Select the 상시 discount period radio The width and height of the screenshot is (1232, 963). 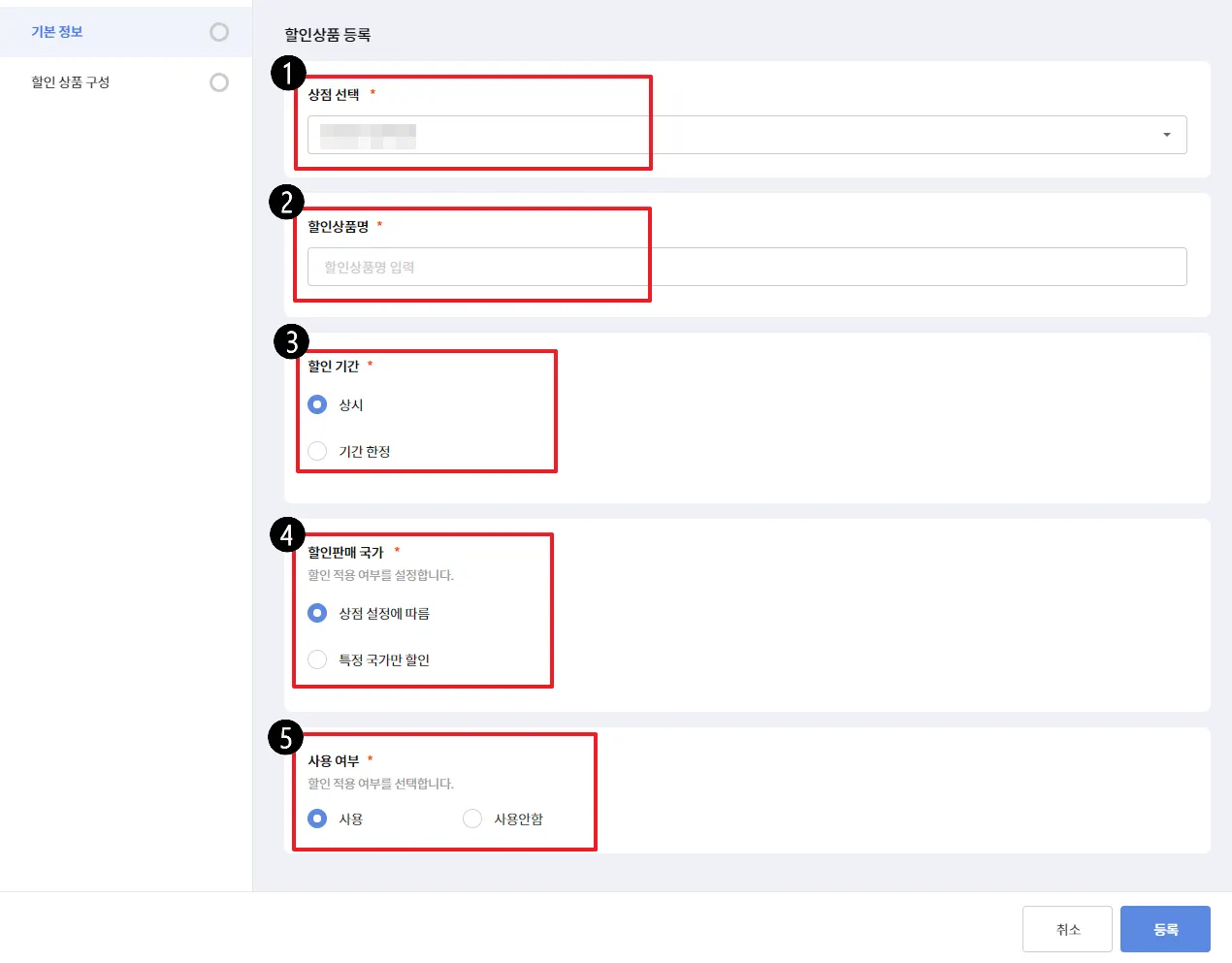(317, 404)
